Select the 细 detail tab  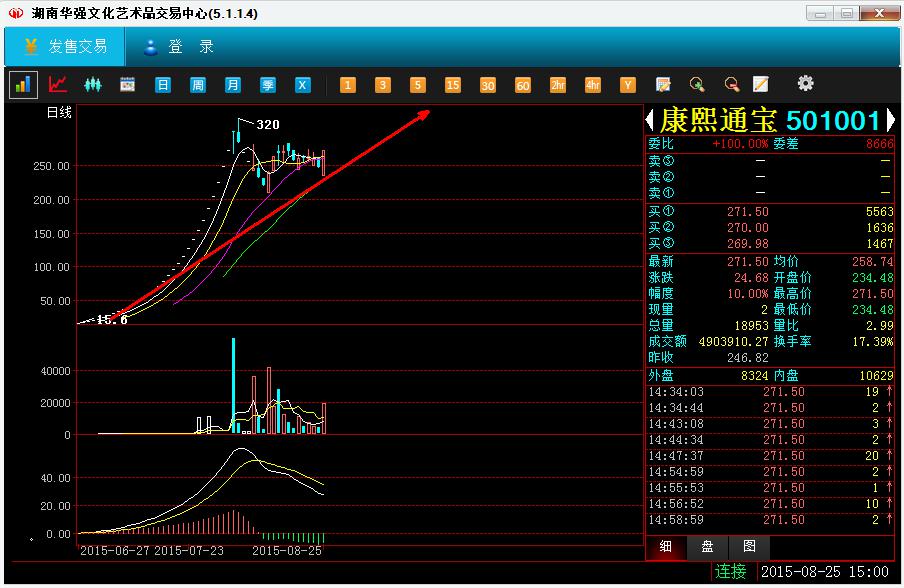point(666,546)
